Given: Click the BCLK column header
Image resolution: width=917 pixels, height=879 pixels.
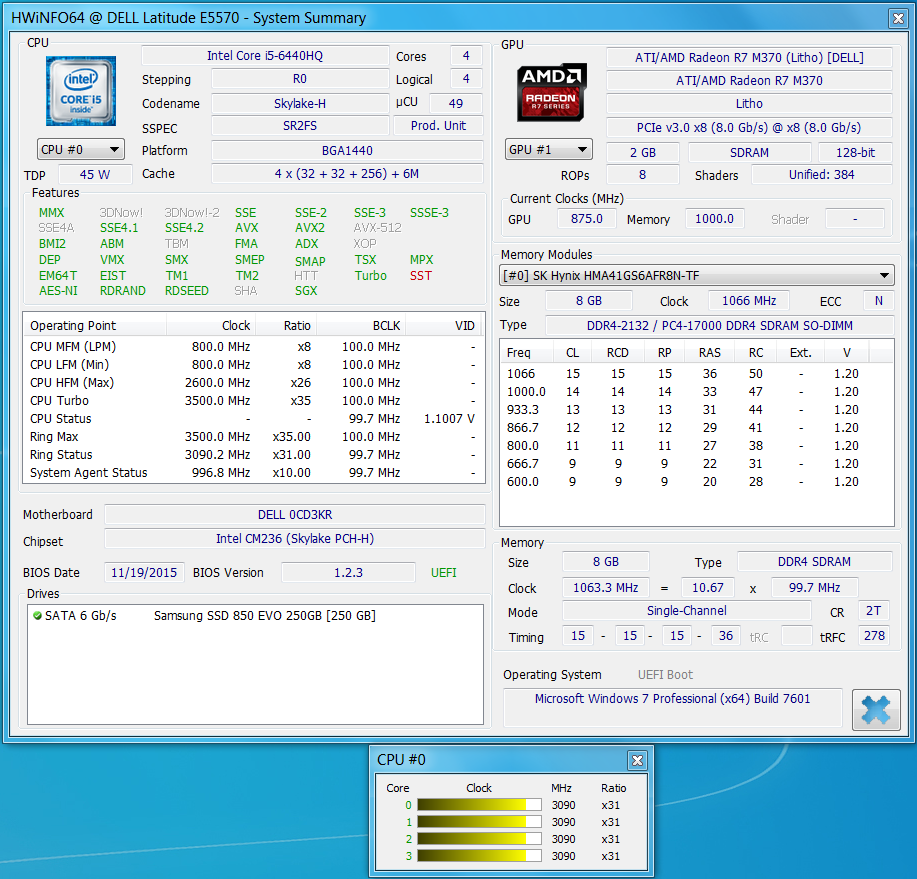Looking at the screenshot, I should coord(361,326).
